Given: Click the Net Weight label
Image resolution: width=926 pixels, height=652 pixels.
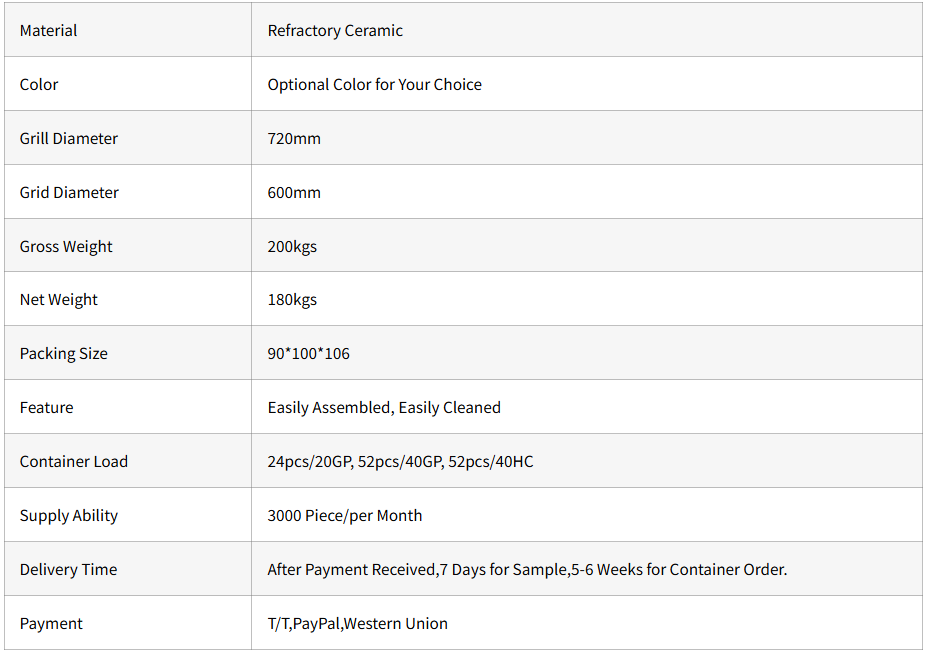Looking at the screenshot, I should pos(59,300).
